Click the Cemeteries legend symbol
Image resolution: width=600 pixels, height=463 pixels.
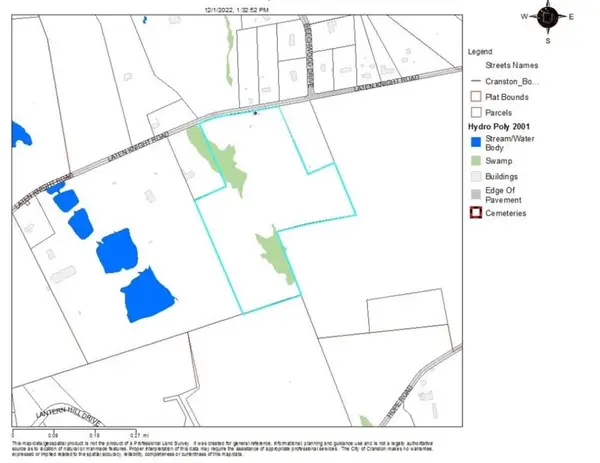pyautogui.click(x=476, y=211)
